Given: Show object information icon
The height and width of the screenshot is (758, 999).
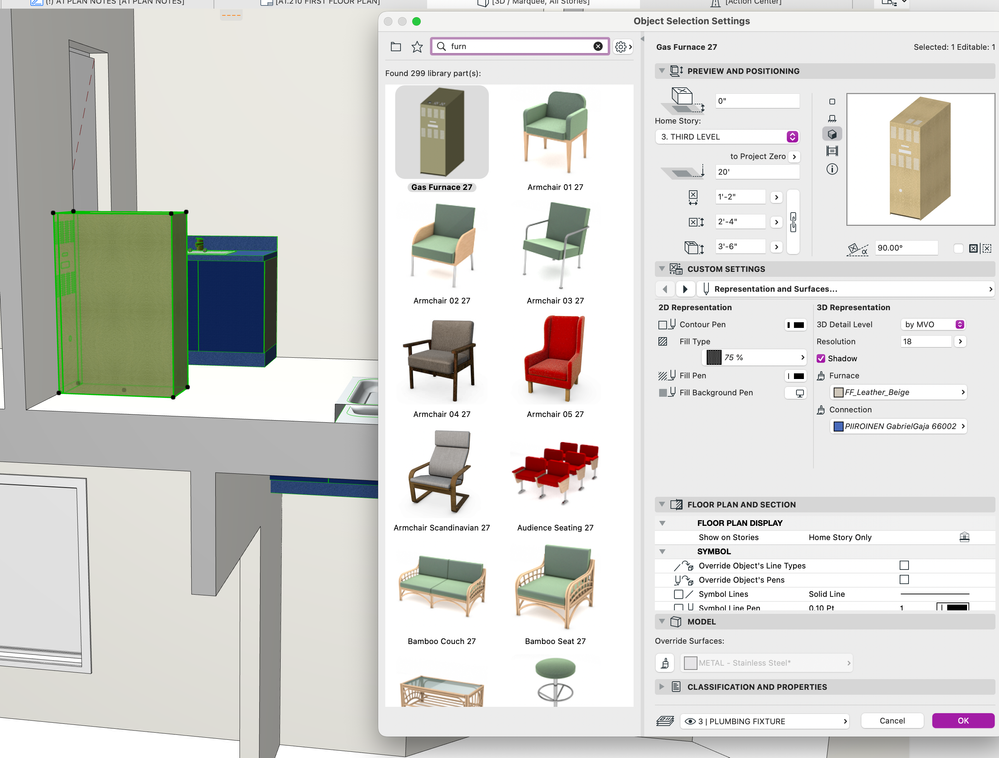Looking at the screenshot, I should 832,169.
